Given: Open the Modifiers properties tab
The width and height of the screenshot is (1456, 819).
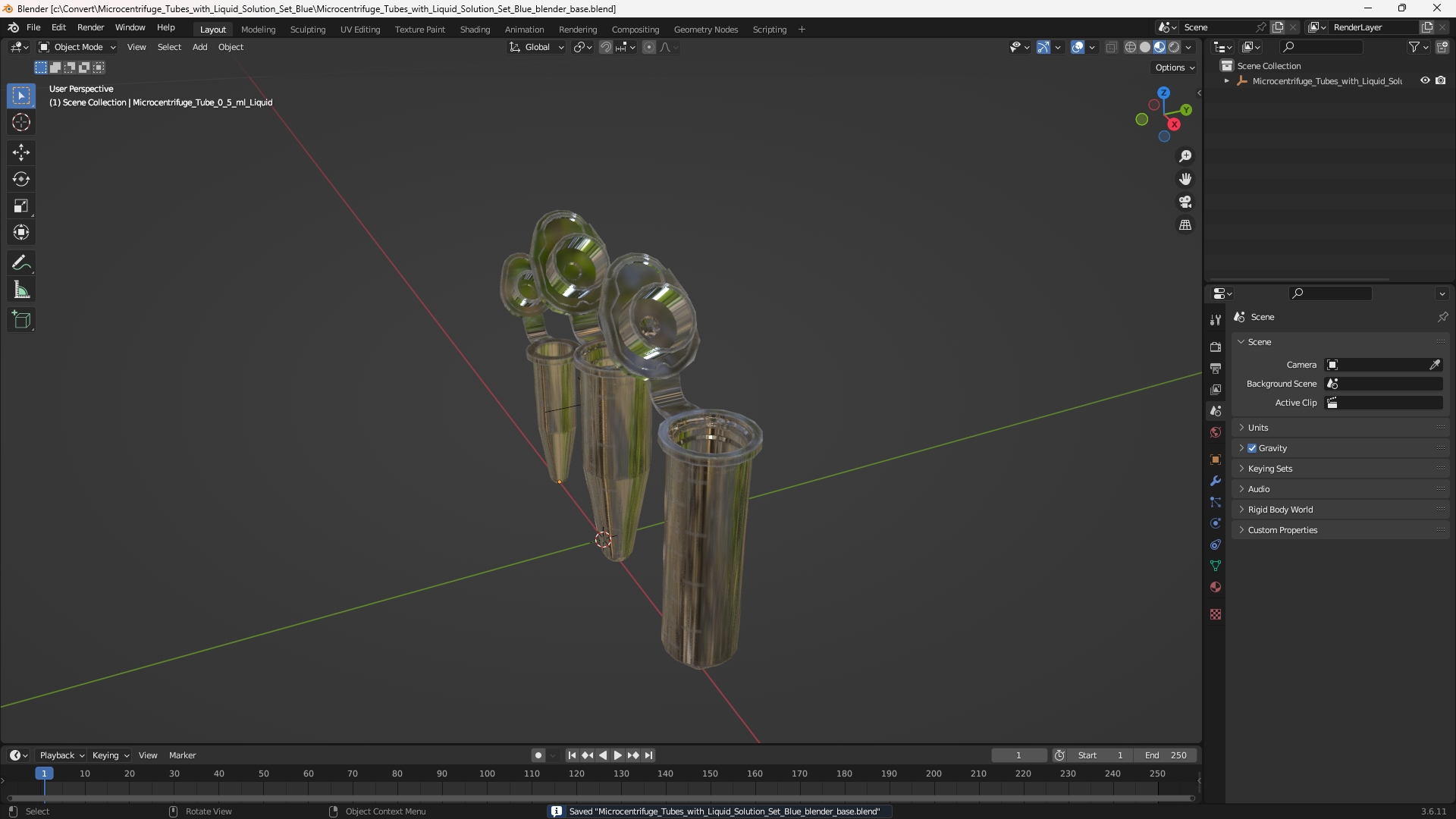Looking at the screenshot, I should point(1216,481).
